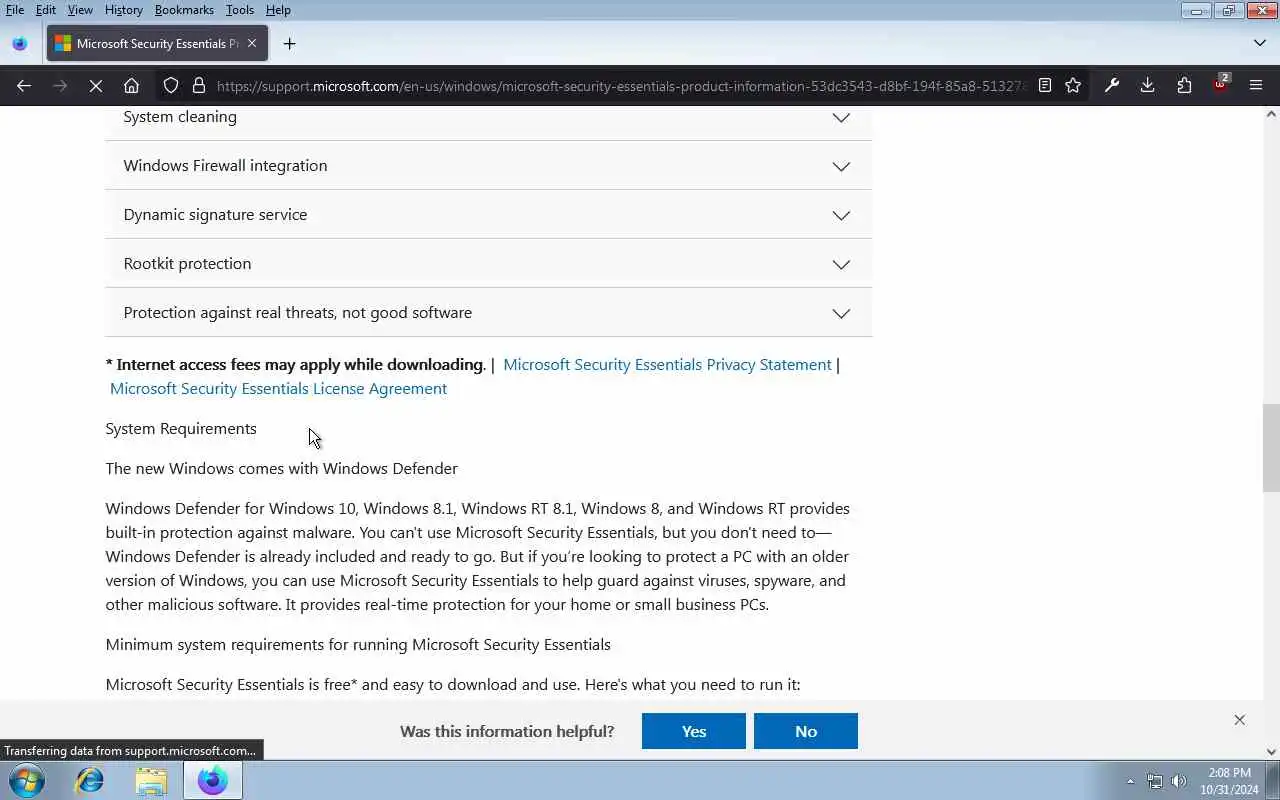The height and width of the screenshot is (800, 1280).
Task: Open the Downloads panel
Action: coord(1147,86)
